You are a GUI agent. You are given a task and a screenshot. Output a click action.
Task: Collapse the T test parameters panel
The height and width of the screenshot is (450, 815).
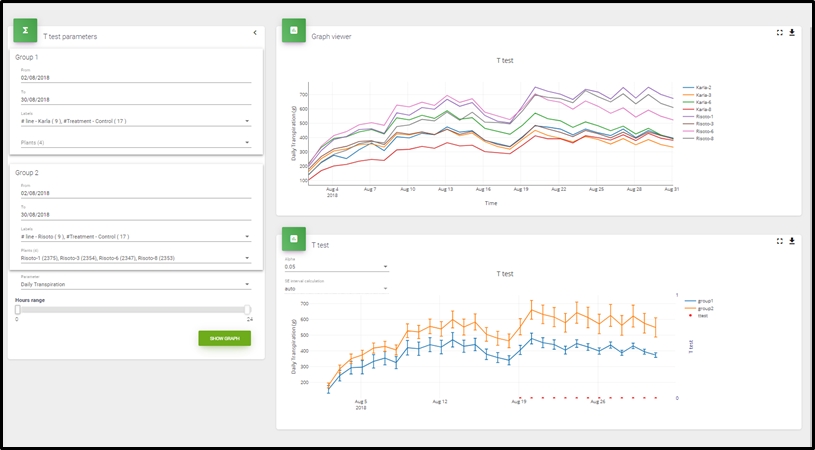(255, 33)
